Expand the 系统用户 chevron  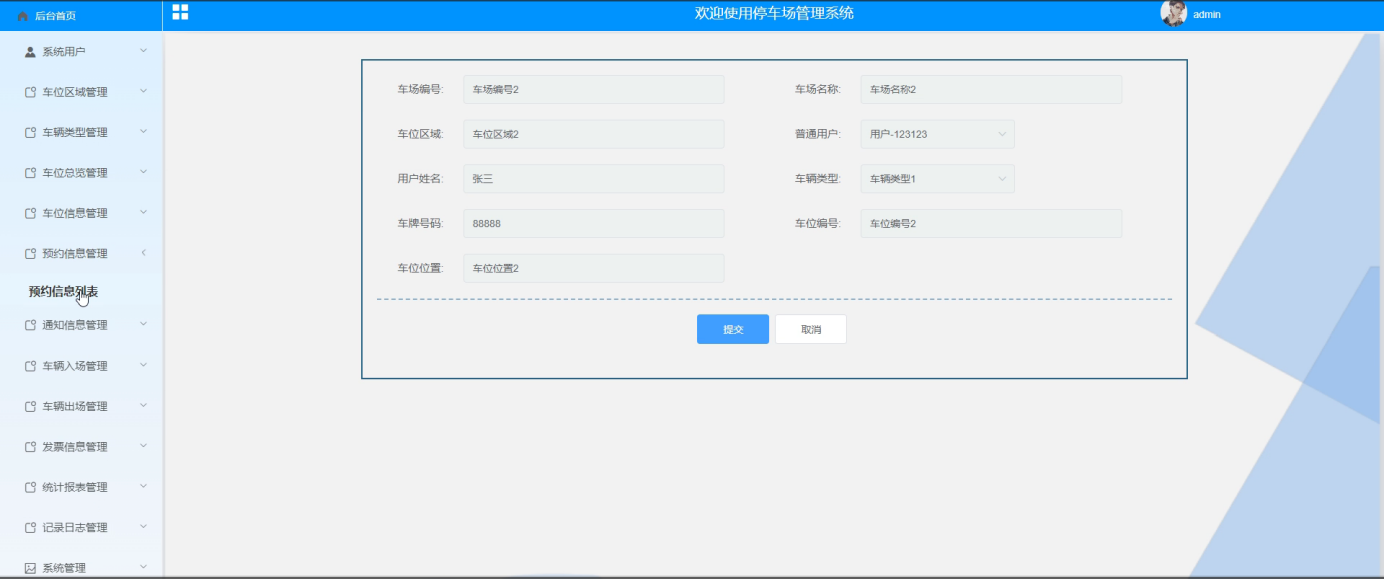point(143,50)
